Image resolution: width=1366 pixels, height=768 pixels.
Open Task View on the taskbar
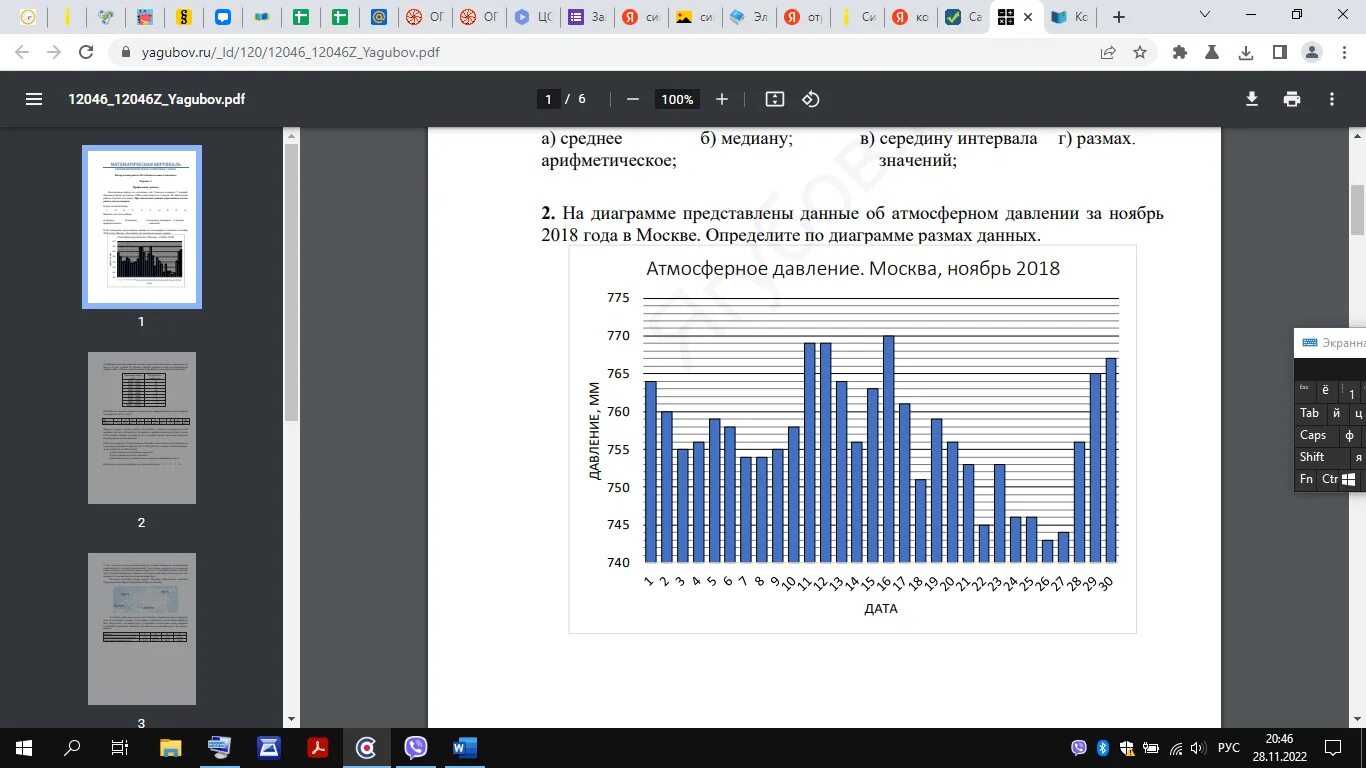click(x=120, y=747)
